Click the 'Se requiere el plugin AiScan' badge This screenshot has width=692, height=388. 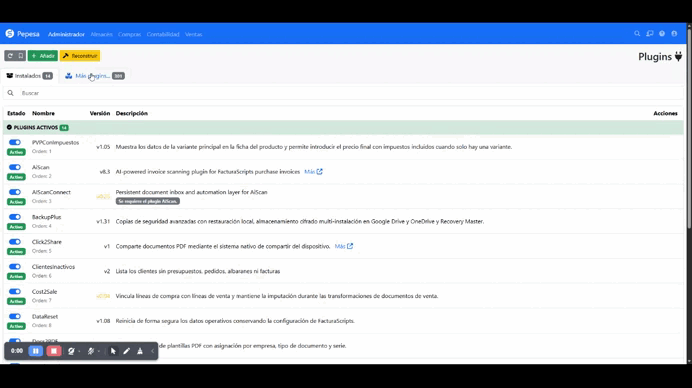[x=148, y=201]
